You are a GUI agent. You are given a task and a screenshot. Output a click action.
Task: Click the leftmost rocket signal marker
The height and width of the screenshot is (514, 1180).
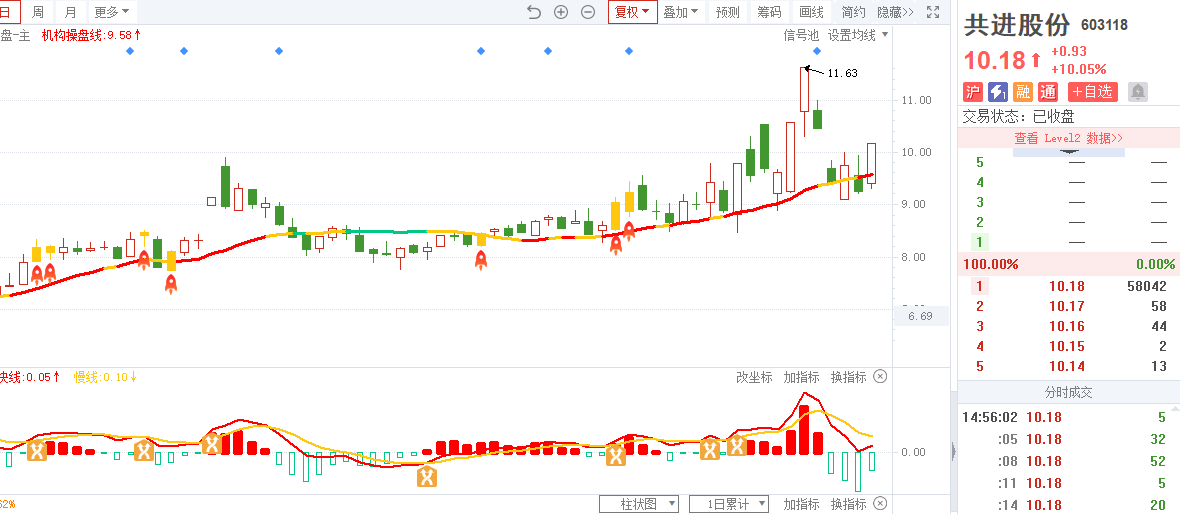pyautogui.click(x=36, y=274)
